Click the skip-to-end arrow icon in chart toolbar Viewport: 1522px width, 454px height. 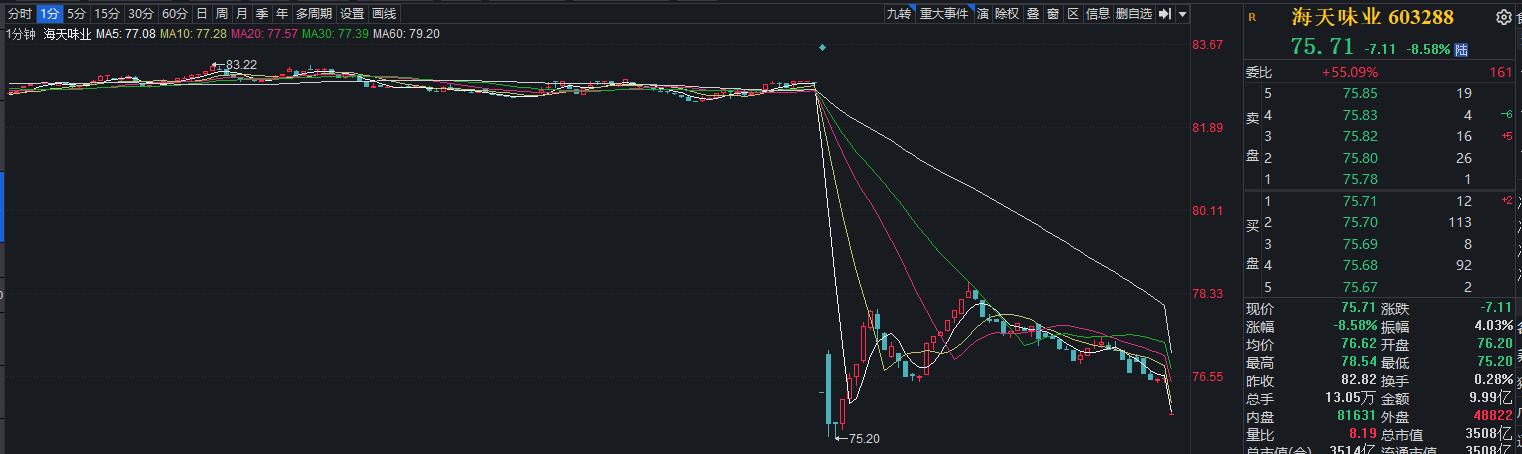[x=1165, y=14]
